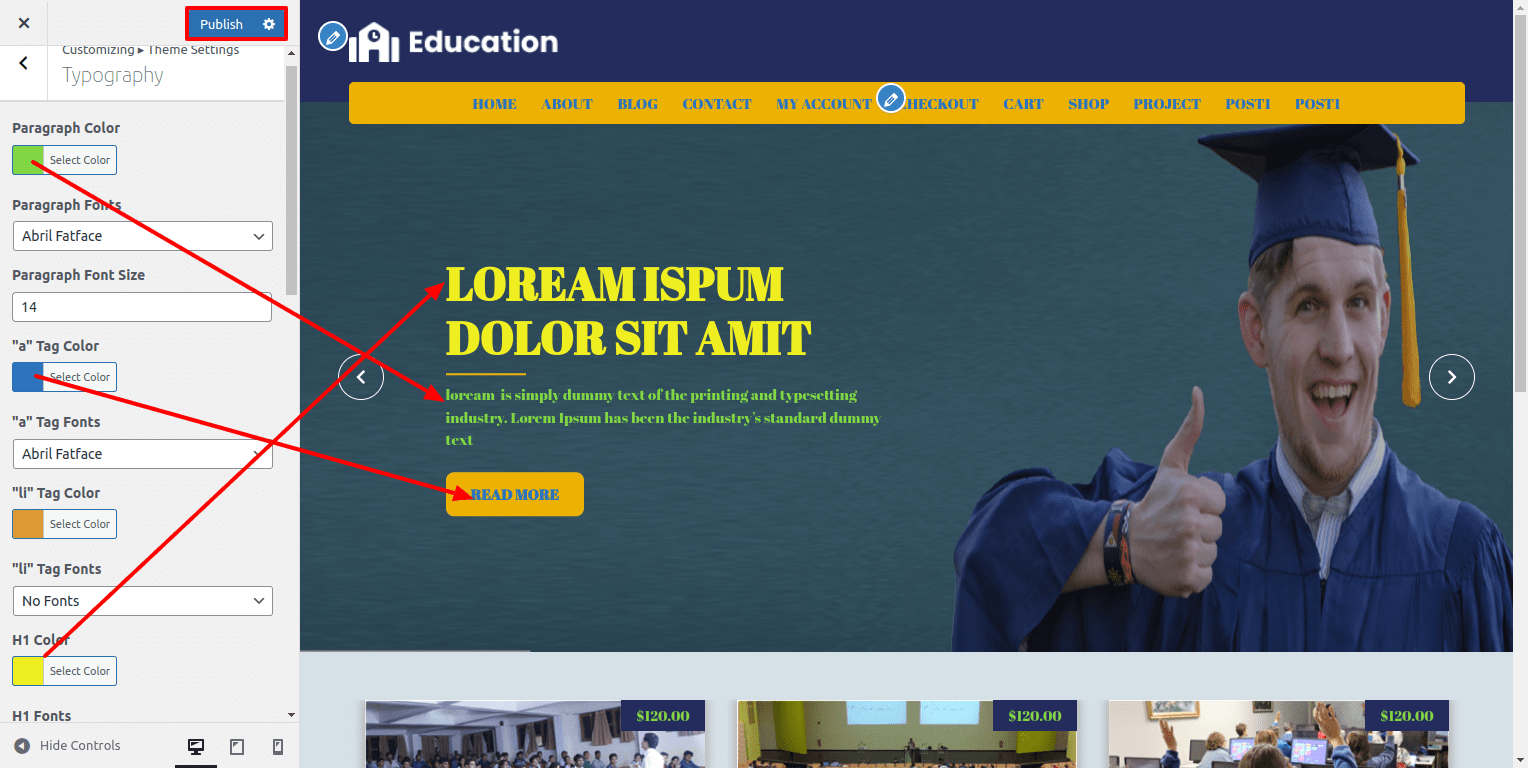Click the READ MORE button

tap(514, 494)
